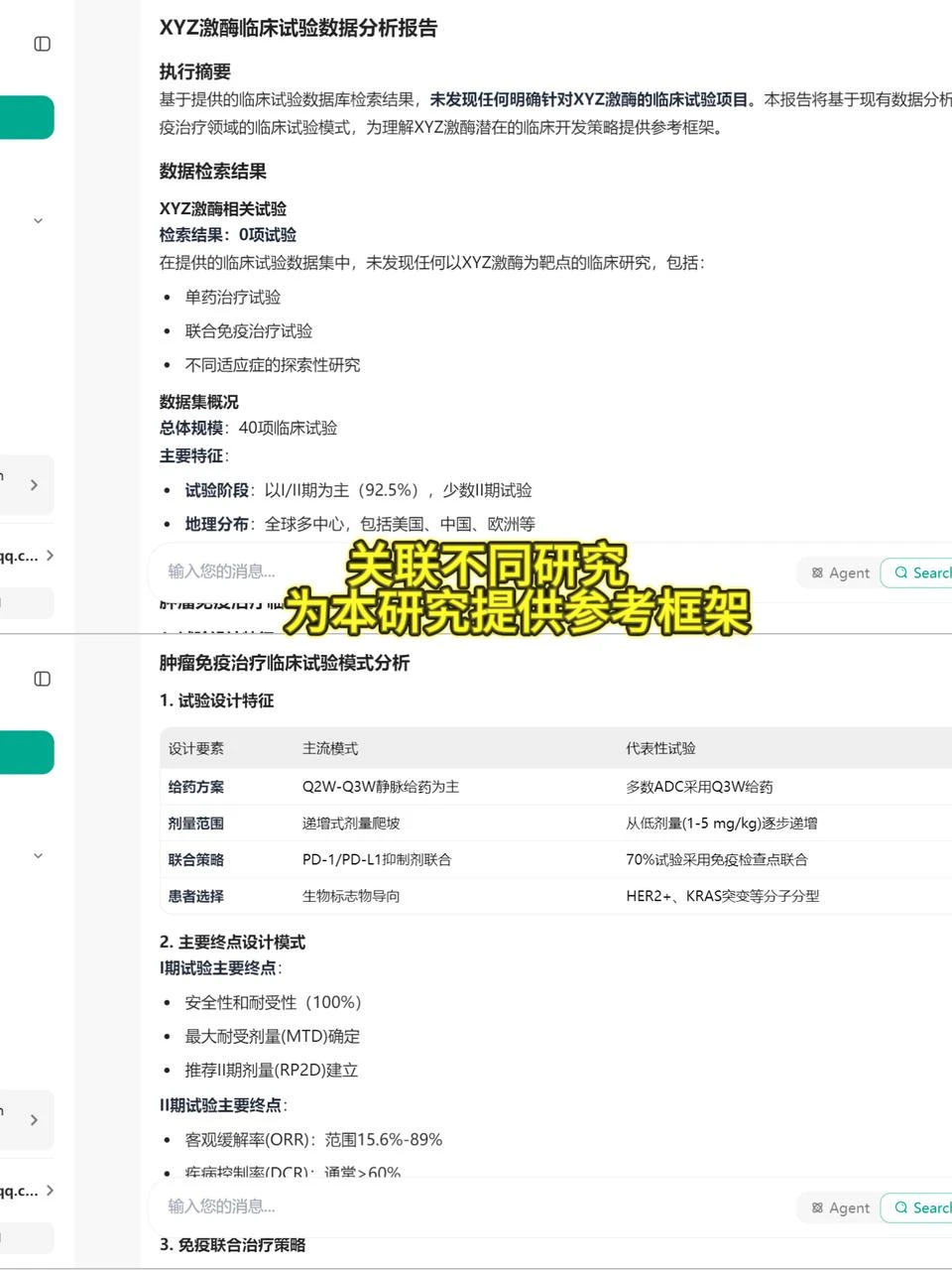Click the 数据集概况 heading
This screenshot has width=952, height=1270.
[x=199, y=402]
